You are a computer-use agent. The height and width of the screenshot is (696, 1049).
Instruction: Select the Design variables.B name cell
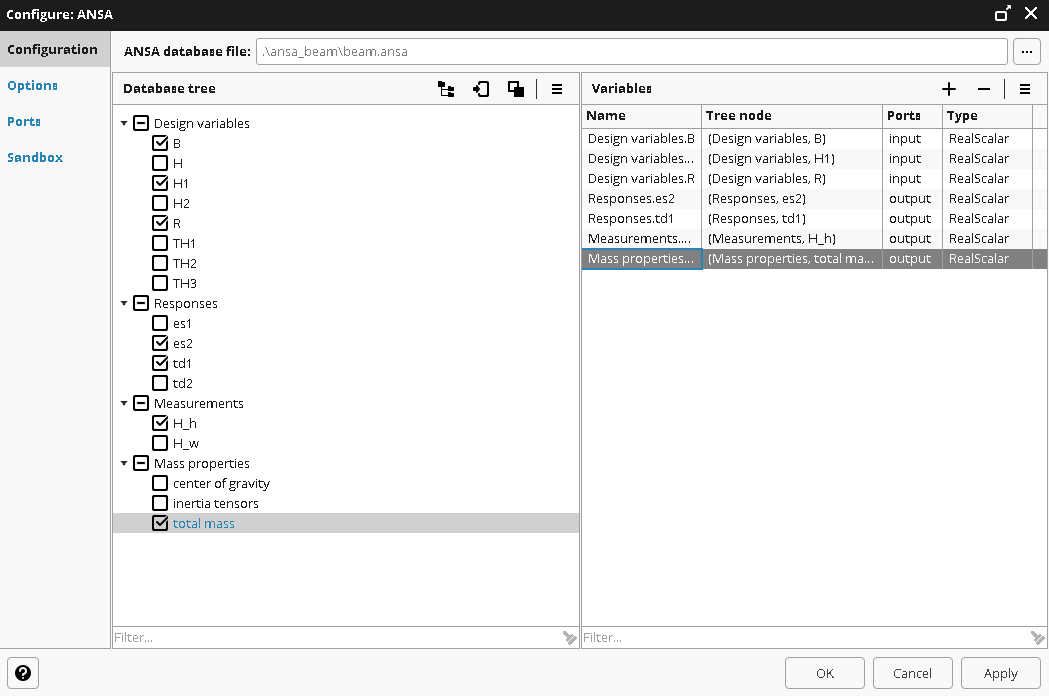(642, 139)
